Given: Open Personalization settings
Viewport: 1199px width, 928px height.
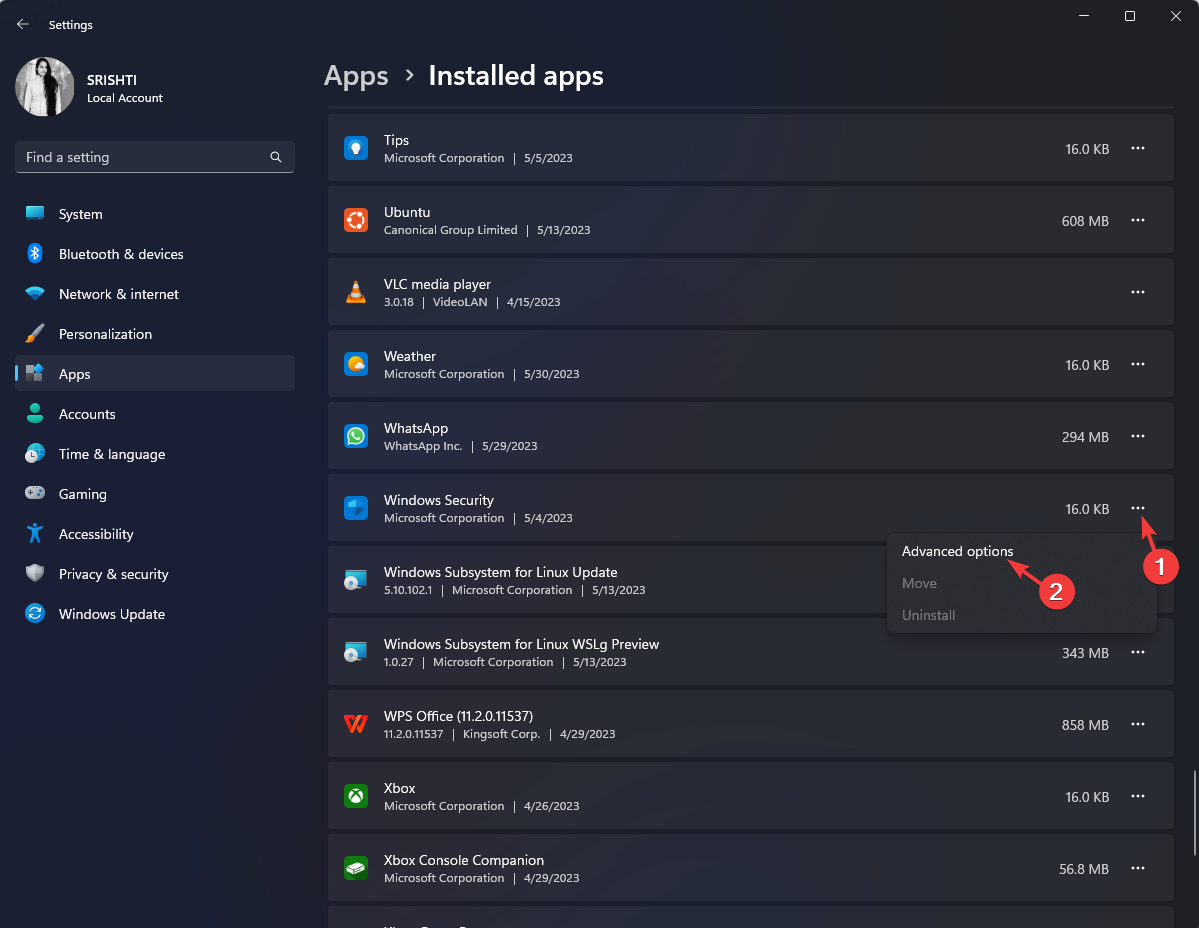Looking at the screenshot, I should click(x=154, y=334).
